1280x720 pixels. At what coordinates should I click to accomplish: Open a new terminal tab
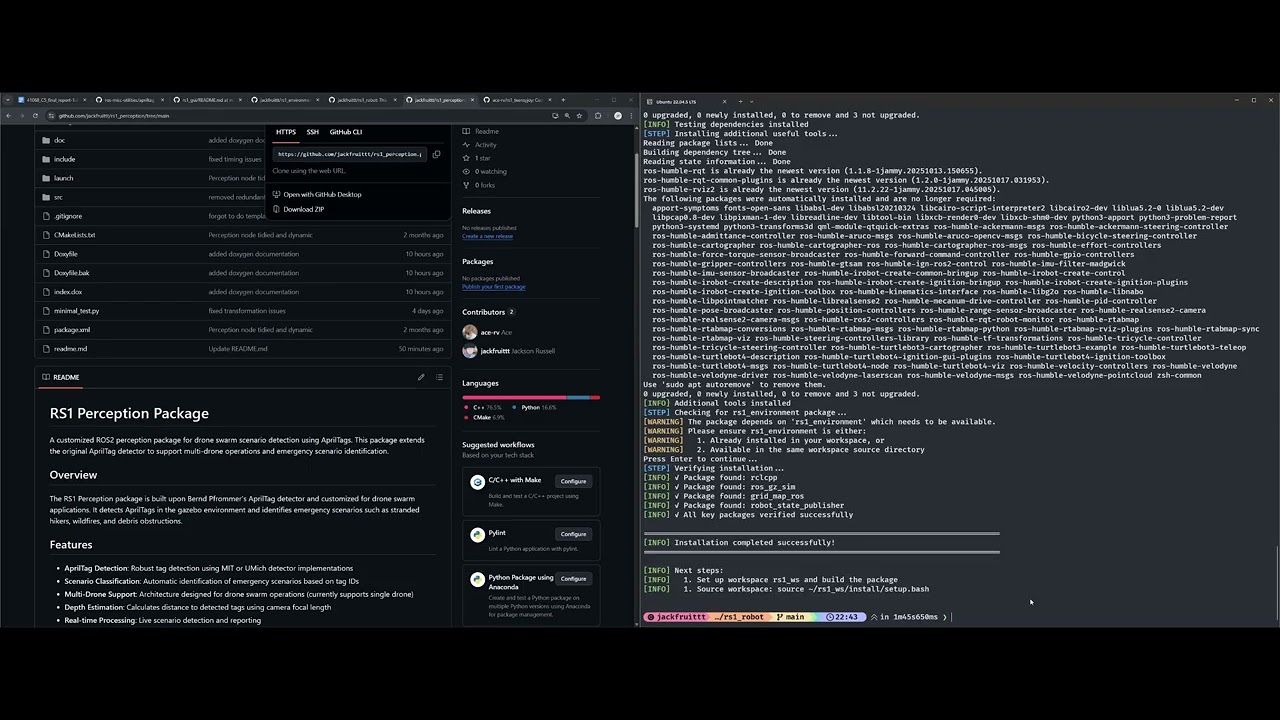[739, 101]
